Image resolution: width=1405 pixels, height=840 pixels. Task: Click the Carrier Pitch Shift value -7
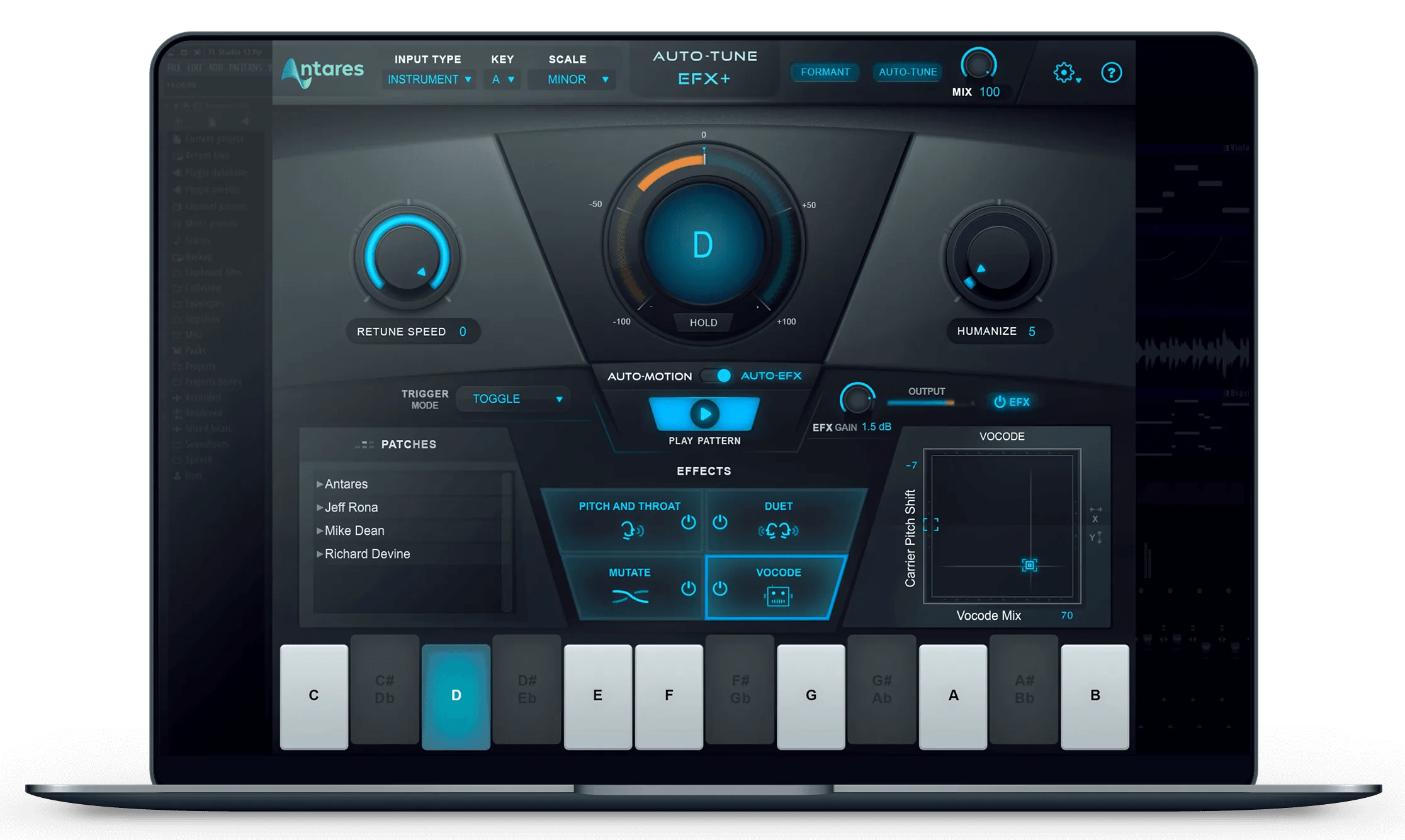[911, 465]
